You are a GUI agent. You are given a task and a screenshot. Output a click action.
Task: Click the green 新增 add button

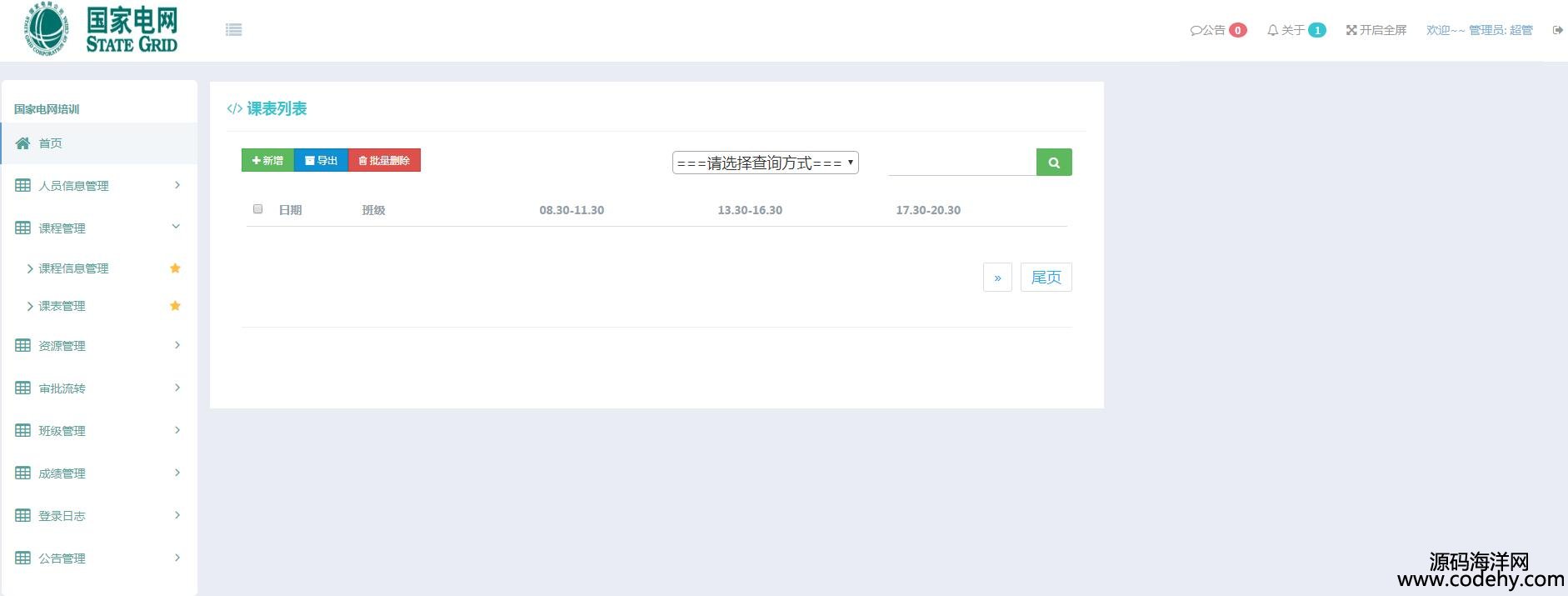tap(267, 160)
